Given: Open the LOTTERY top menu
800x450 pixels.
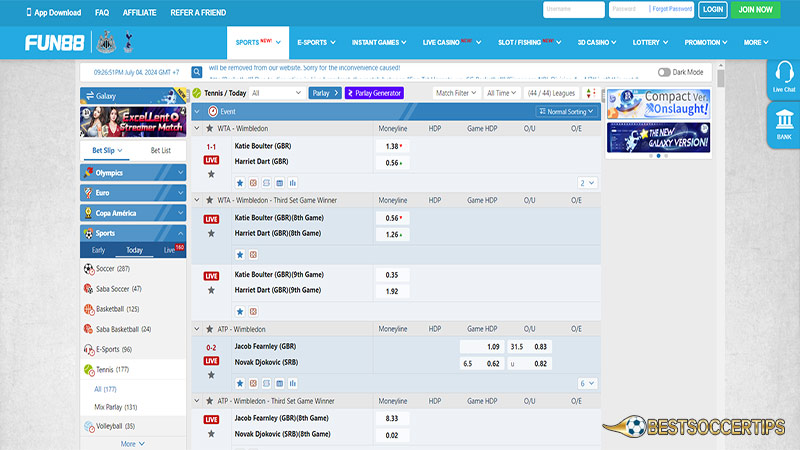Looking at the screenshot, I should [650, 42].
